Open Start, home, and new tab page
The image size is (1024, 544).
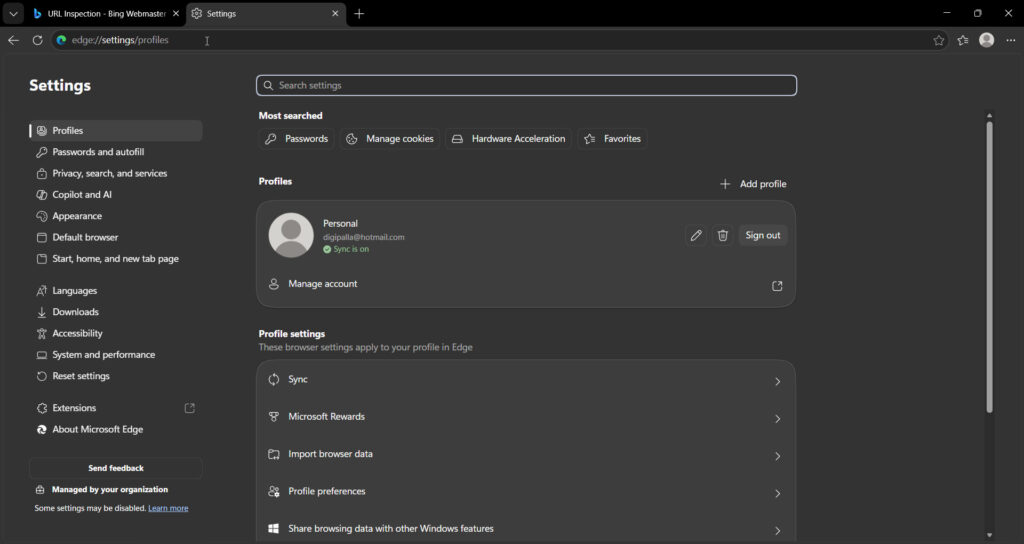coord(116,259)
